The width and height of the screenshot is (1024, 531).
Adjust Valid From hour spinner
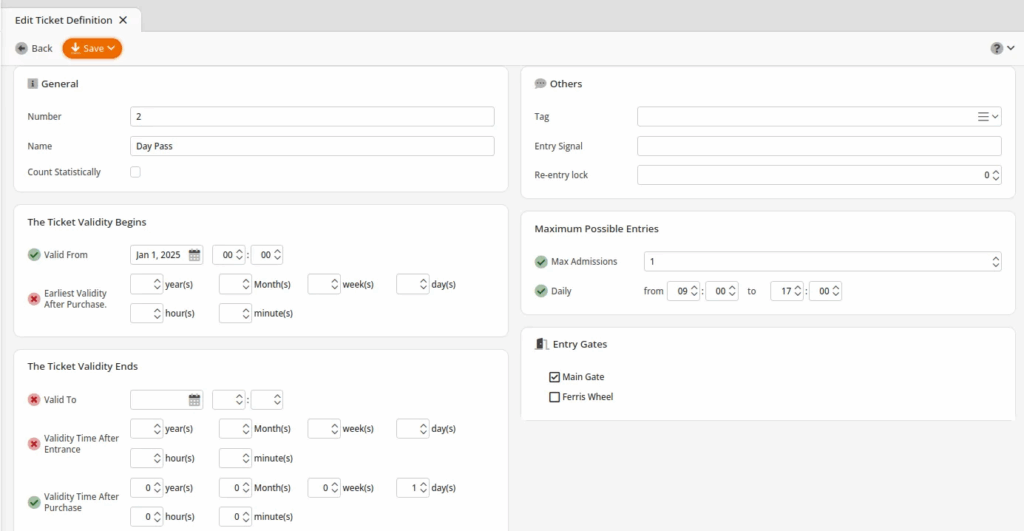click(x=240, y=255)
